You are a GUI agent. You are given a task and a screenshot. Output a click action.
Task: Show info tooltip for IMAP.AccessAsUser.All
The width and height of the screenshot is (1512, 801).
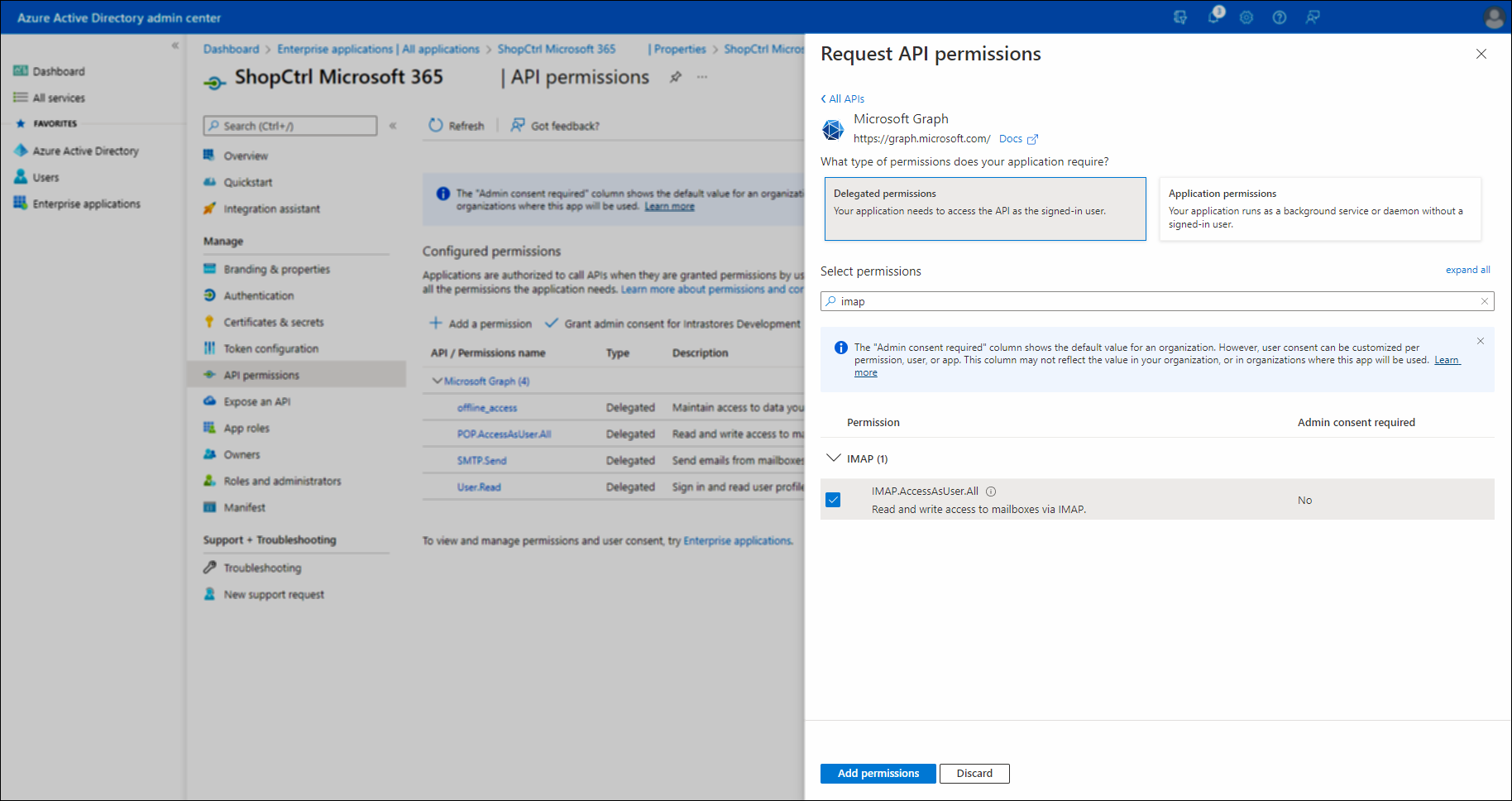point(991,492)
